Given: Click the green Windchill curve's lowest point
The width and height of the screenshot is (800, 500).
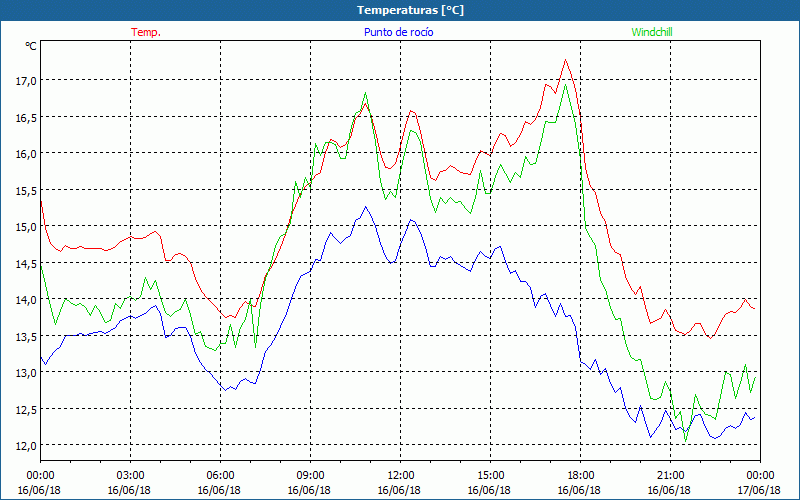Looking at the screenshot, I should click(685, 441).
